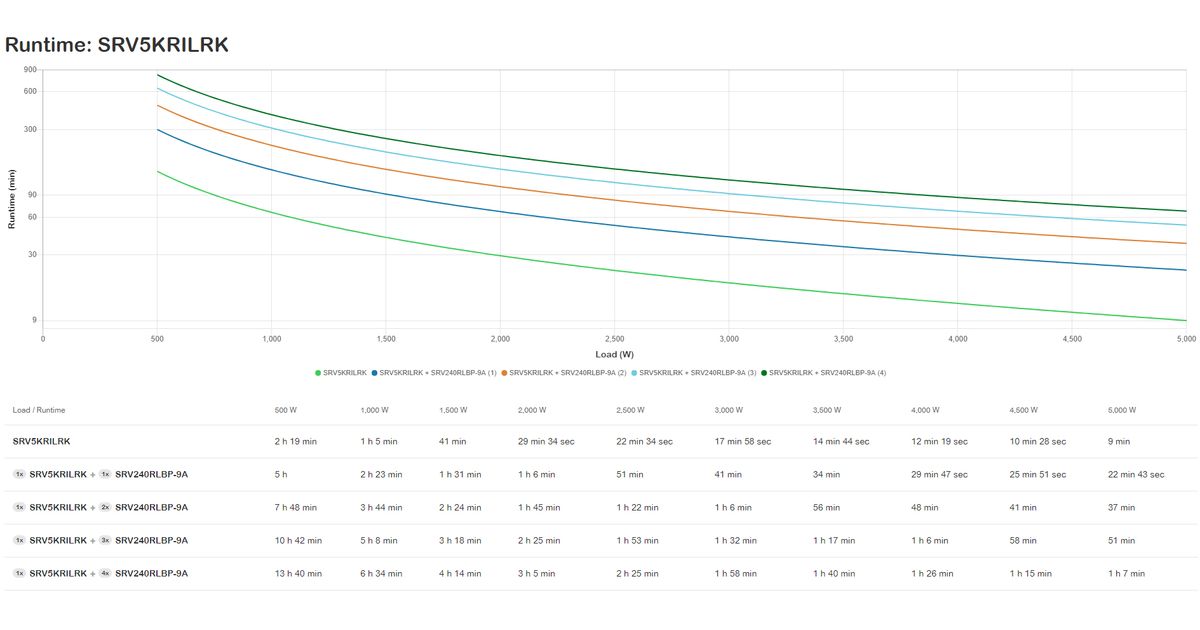Click the 3x badge before SRV240RLBP-9A

[x=105, y=541]
